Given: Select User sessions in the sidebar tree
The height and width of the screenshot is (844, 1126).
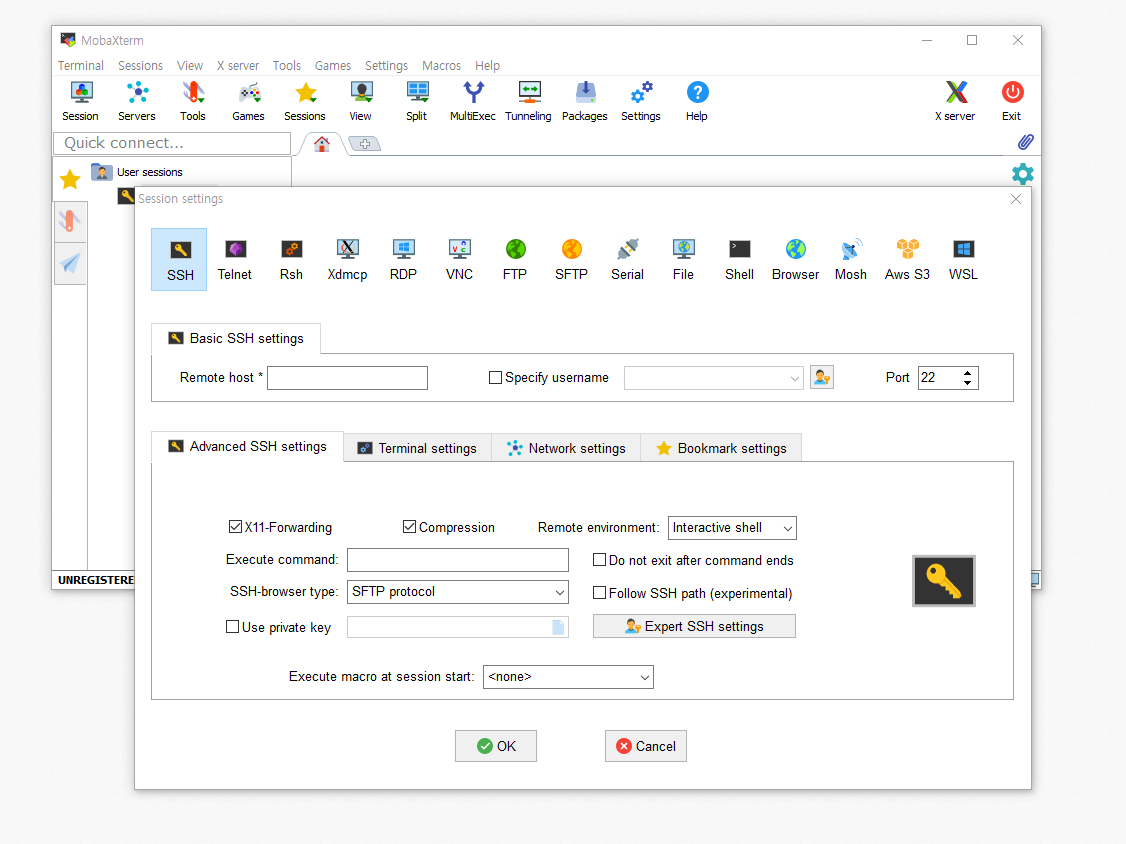Looking at the screenshot, I should pos(149,172).
